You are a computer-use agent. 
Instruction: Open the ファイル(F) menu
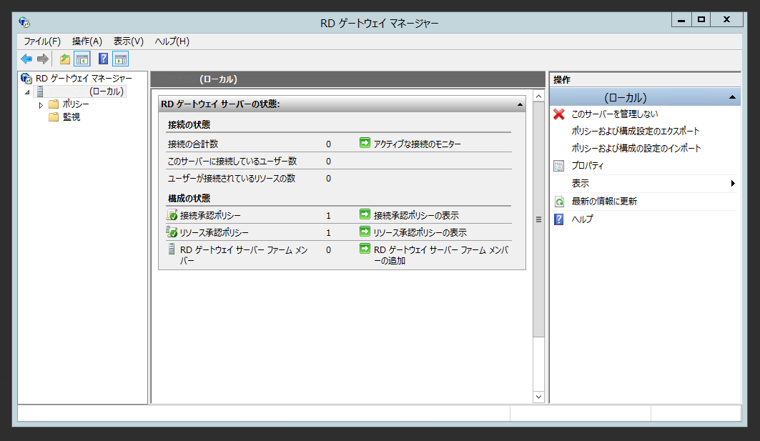(42, 41)
